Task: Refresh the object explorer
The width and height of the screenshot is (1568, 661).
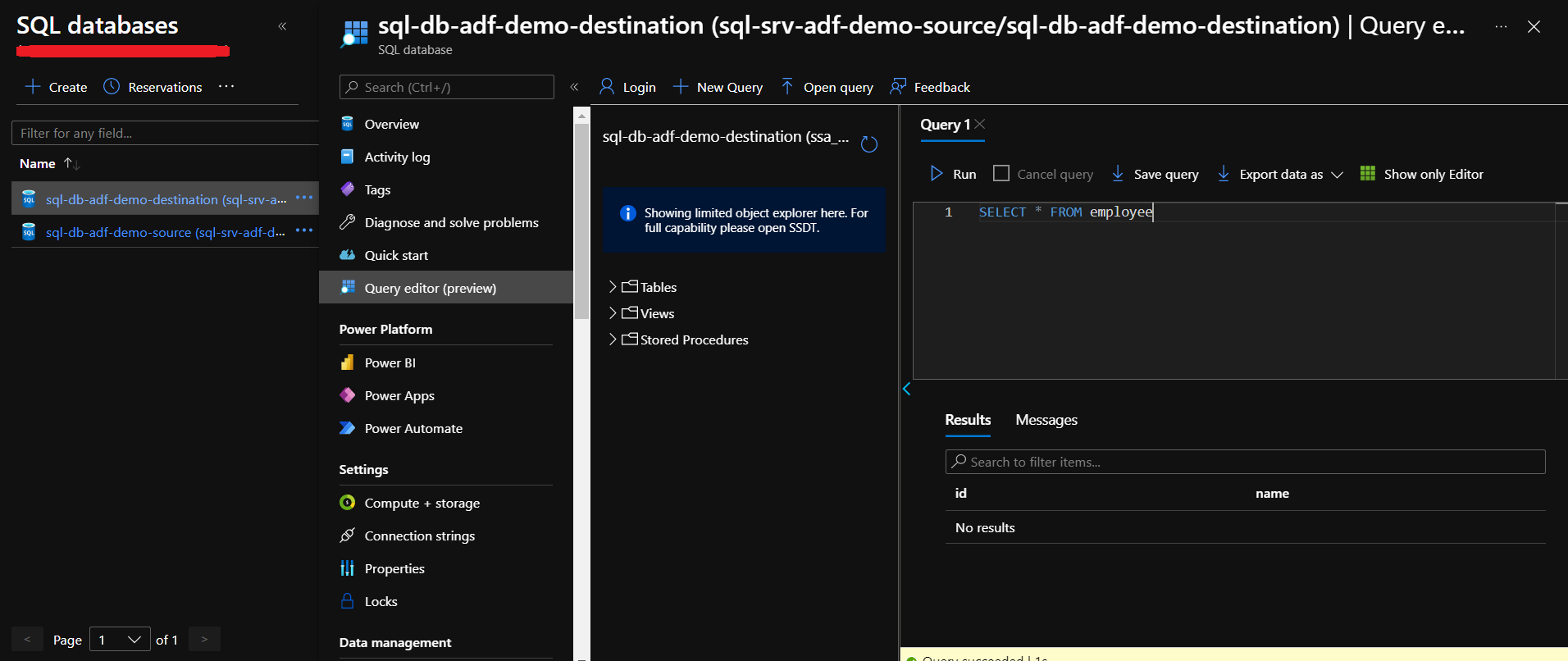Action: [869, 144]
